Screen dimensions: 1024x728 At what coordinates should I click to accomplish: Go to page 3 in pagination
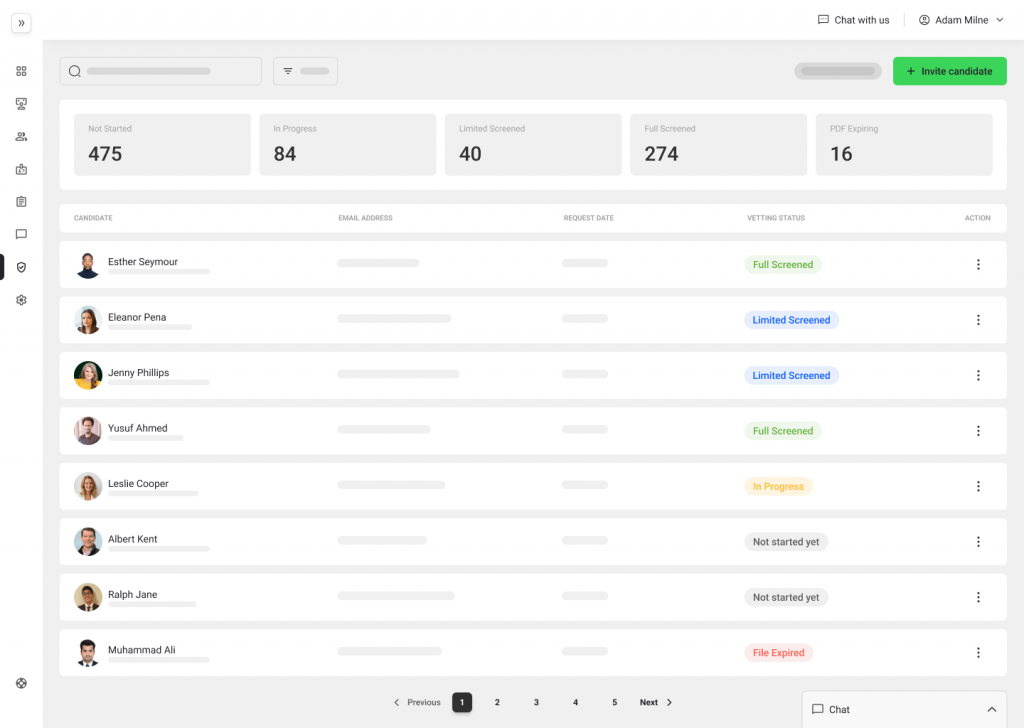point(536,702)
